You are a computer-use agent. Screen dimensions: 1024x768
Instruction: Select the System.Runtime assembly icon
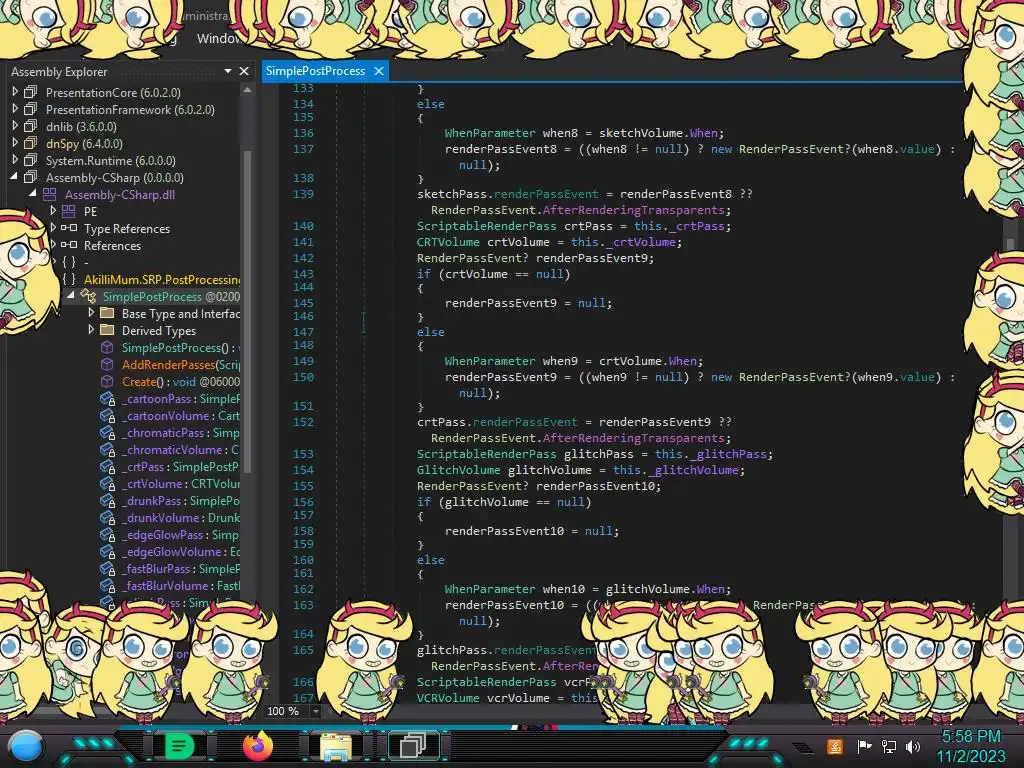(31, 160)
